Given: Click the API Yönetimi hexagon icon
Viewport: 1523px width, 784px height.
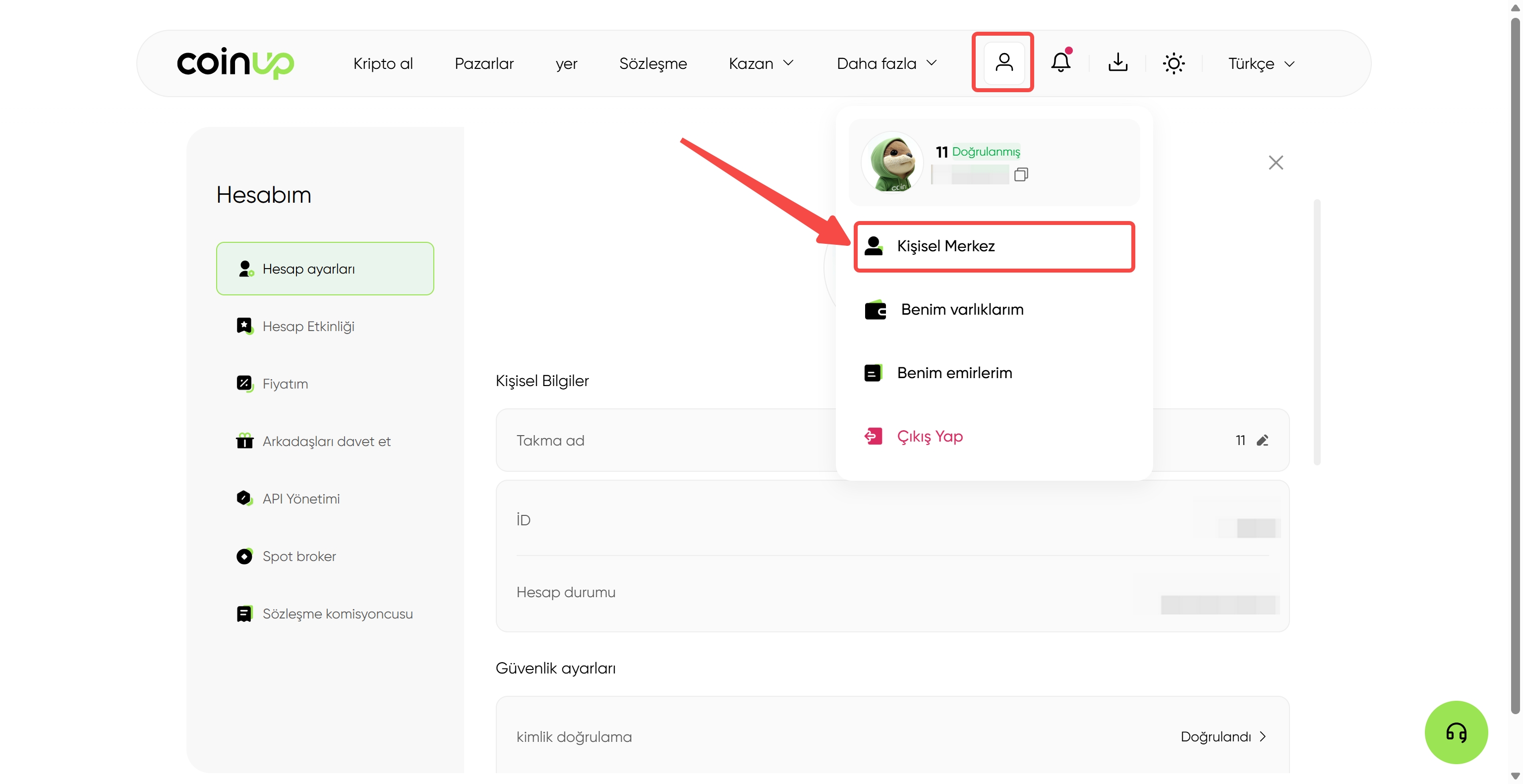Looking at the screenshot, I should click(x=245, y=499).
